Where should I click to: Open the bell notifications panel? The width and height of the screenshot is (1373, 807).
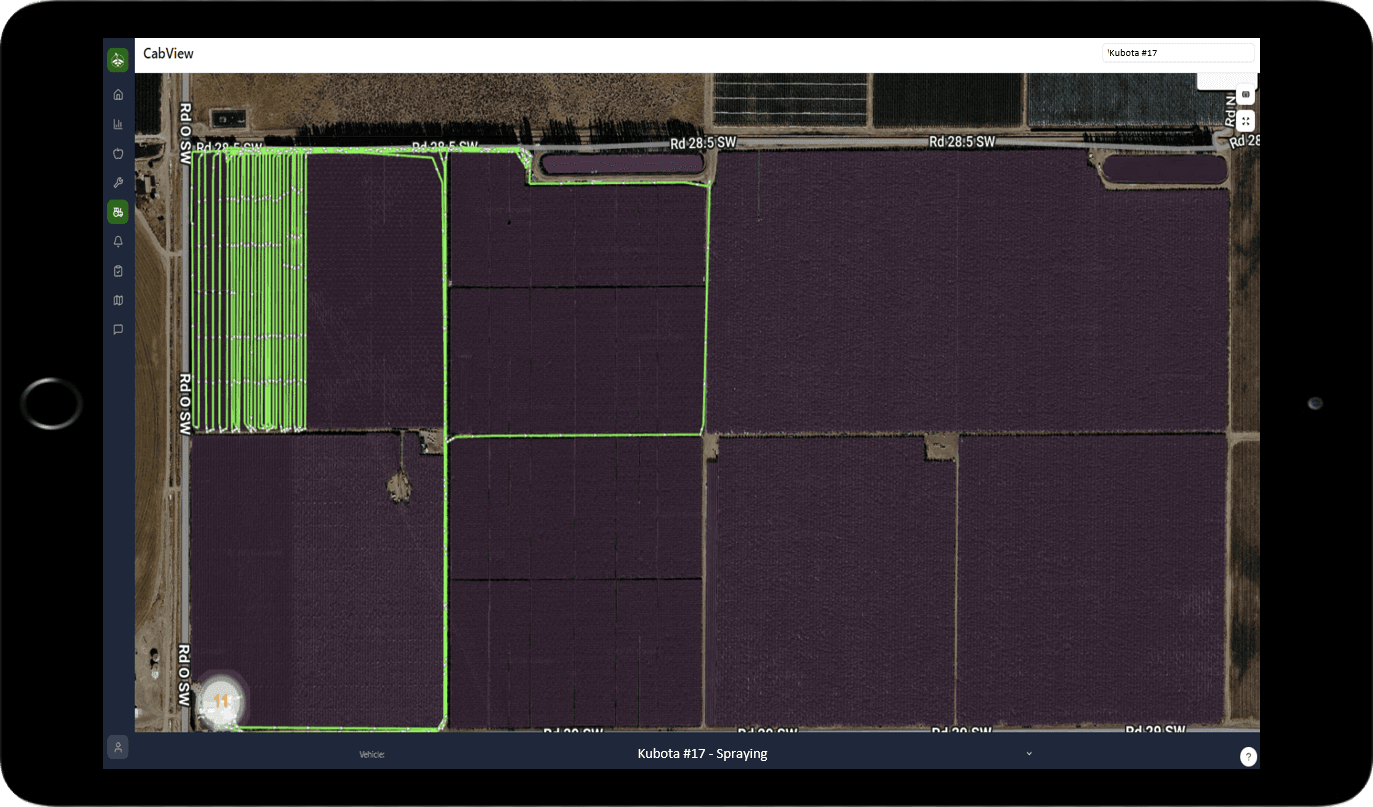tap(118, 241)
